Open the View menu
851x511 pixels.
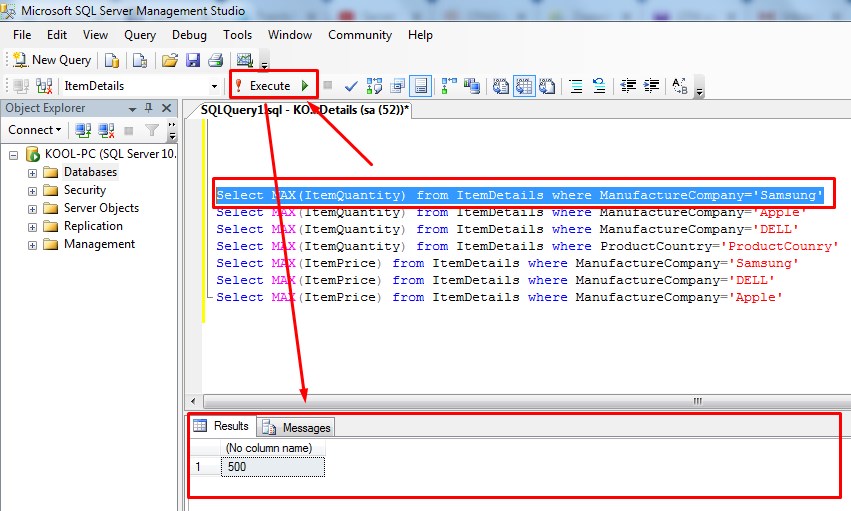(x=95, y=35)
